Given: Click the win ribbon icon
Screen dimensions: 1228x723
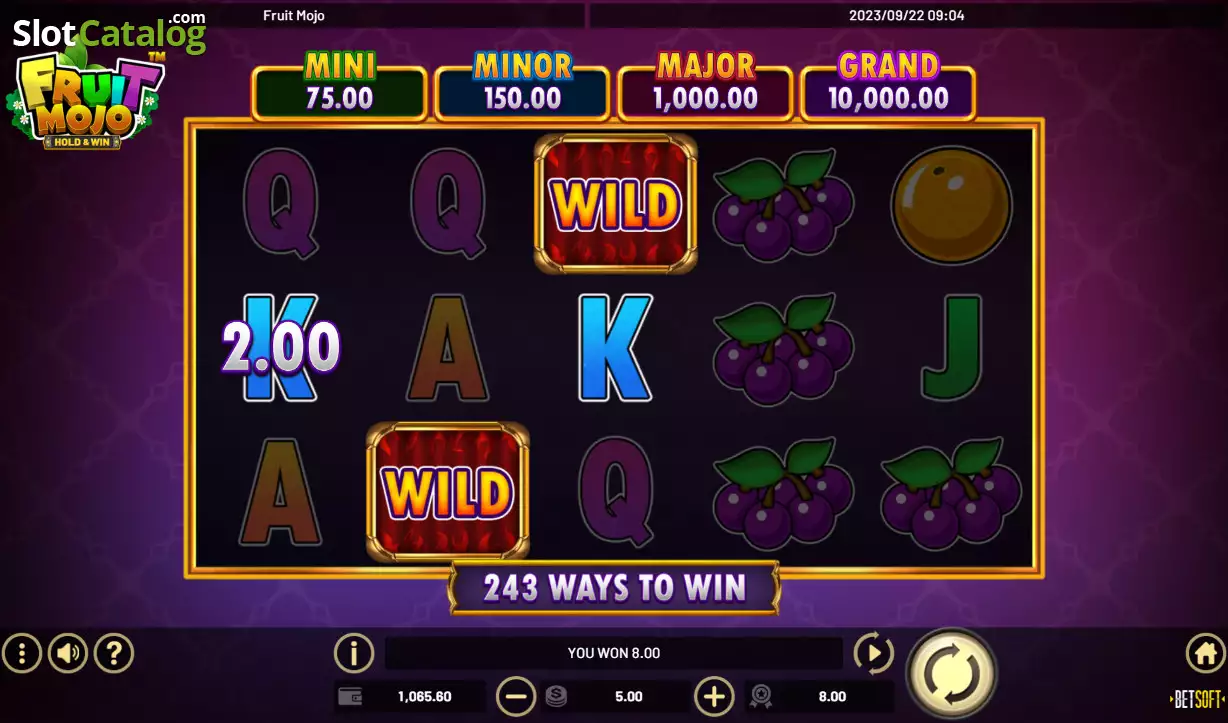Looking at the screenshot, I should click(760, 697).
